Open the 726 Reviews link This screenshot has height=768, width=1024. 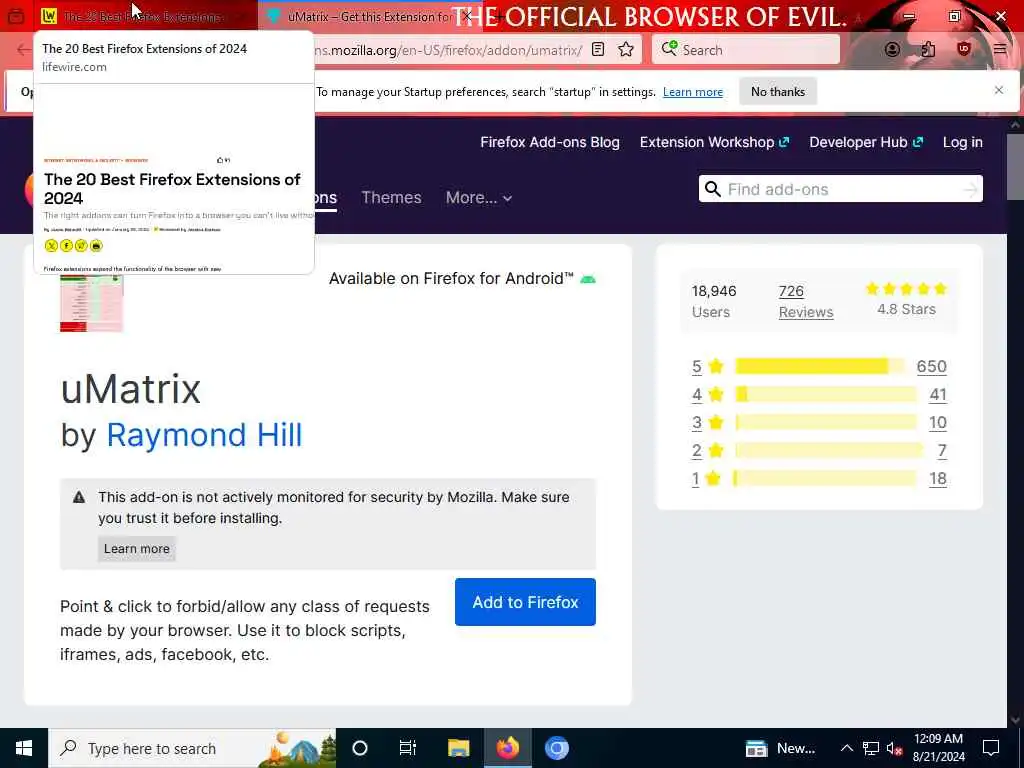point(806,301)
